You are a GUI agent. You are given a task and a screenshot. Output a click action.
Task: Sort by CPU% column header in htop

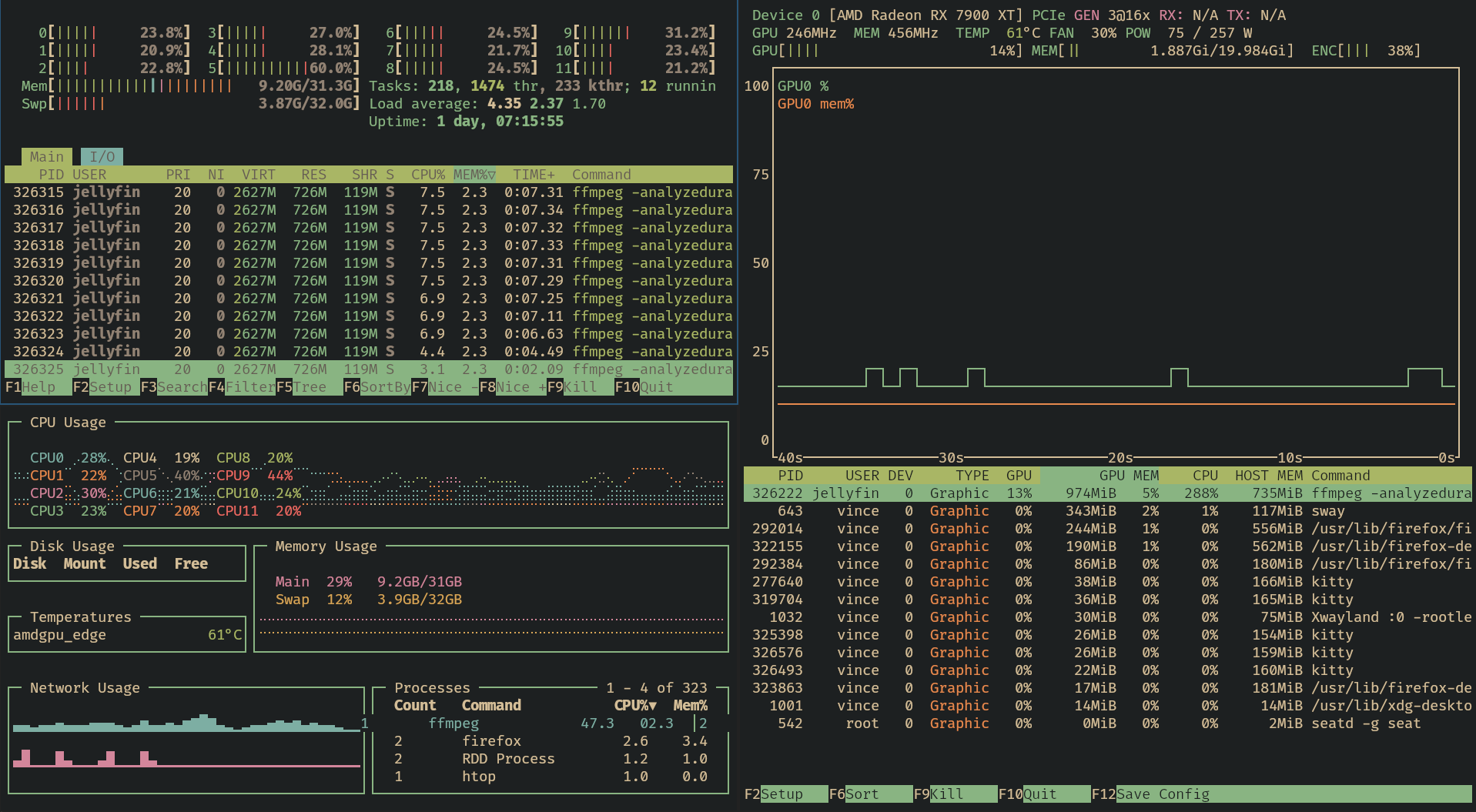point(428,175)
